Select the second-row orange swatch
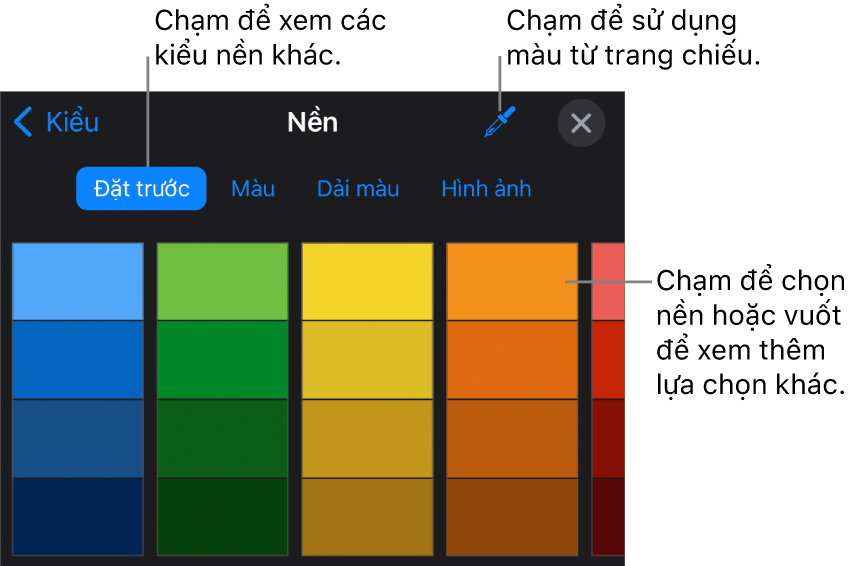The height and width of the screenshot is (566, 860). point(511,360)
